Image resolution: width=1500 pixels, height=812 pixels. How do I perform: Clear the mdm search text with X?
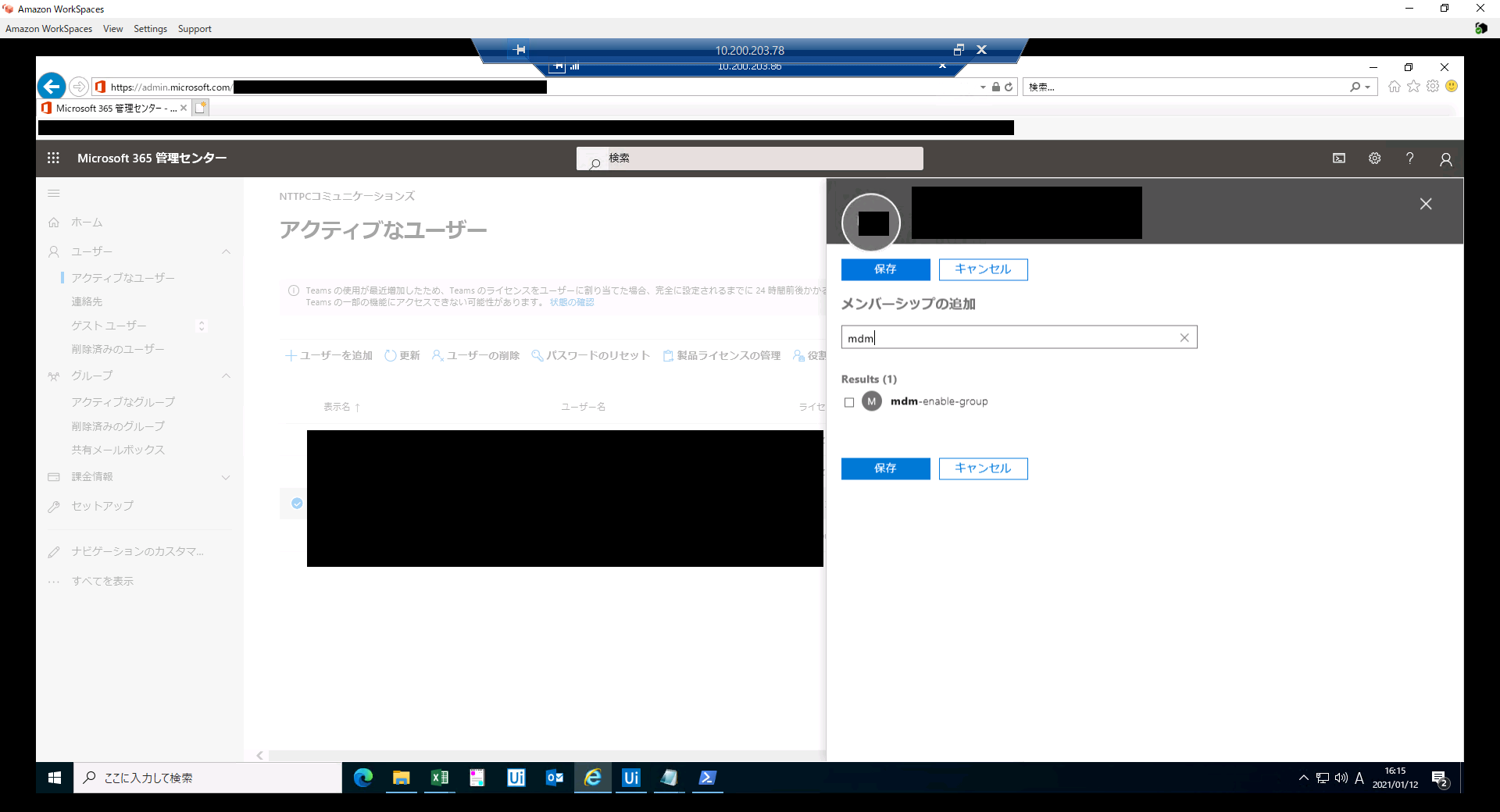coord(1184,337)
